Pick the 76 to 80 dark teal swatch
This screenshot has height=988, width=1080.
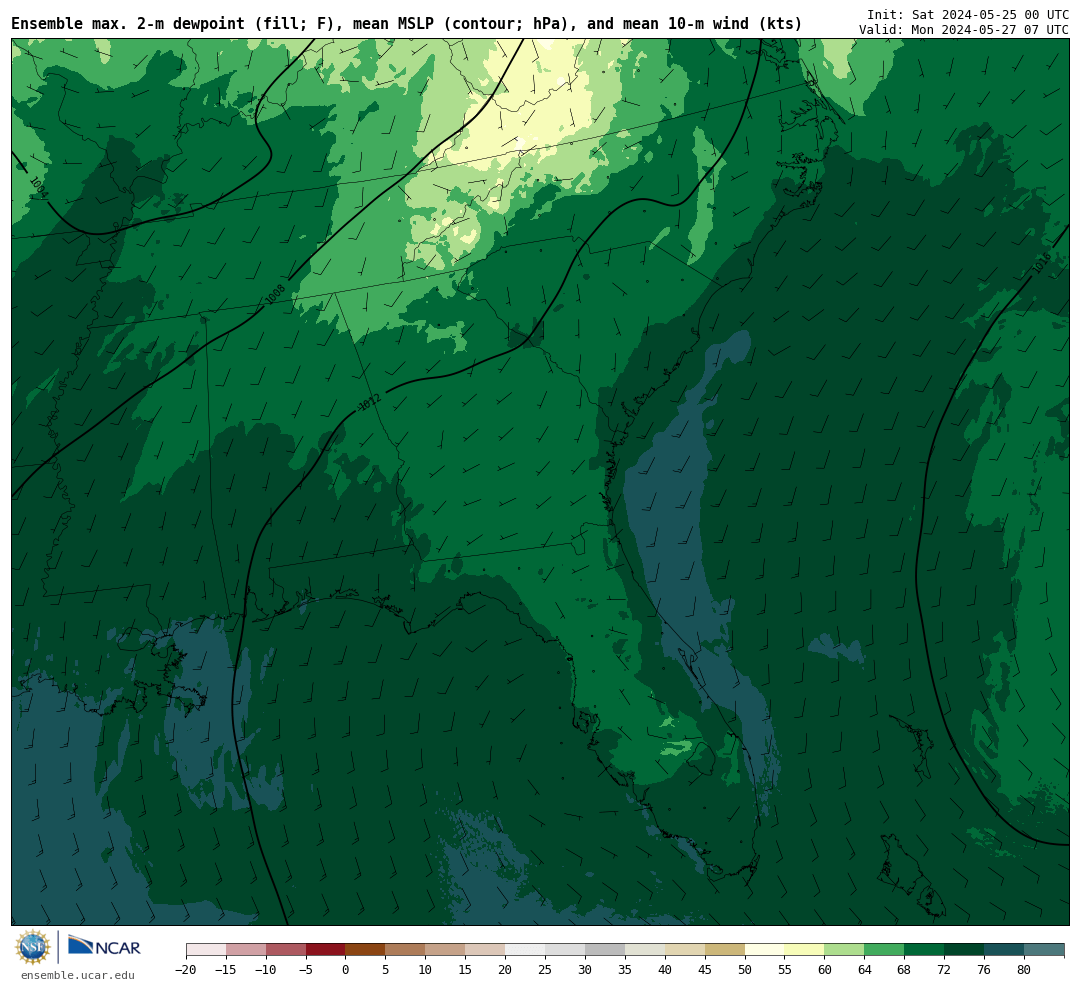click(1005, 950)
